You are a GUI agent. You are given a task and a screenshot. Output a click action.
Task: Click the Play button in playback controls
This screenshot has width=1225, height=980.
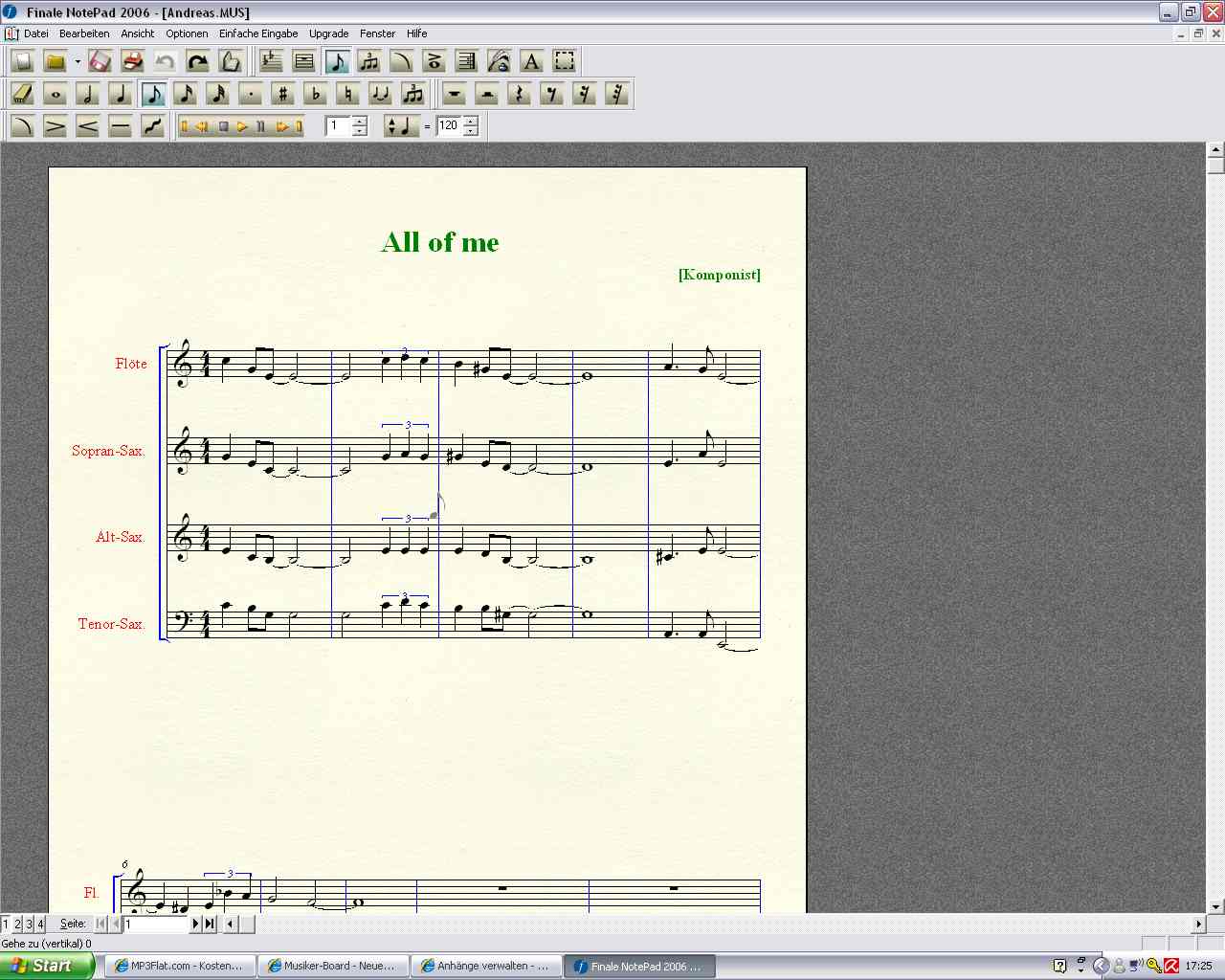[242, 126]
